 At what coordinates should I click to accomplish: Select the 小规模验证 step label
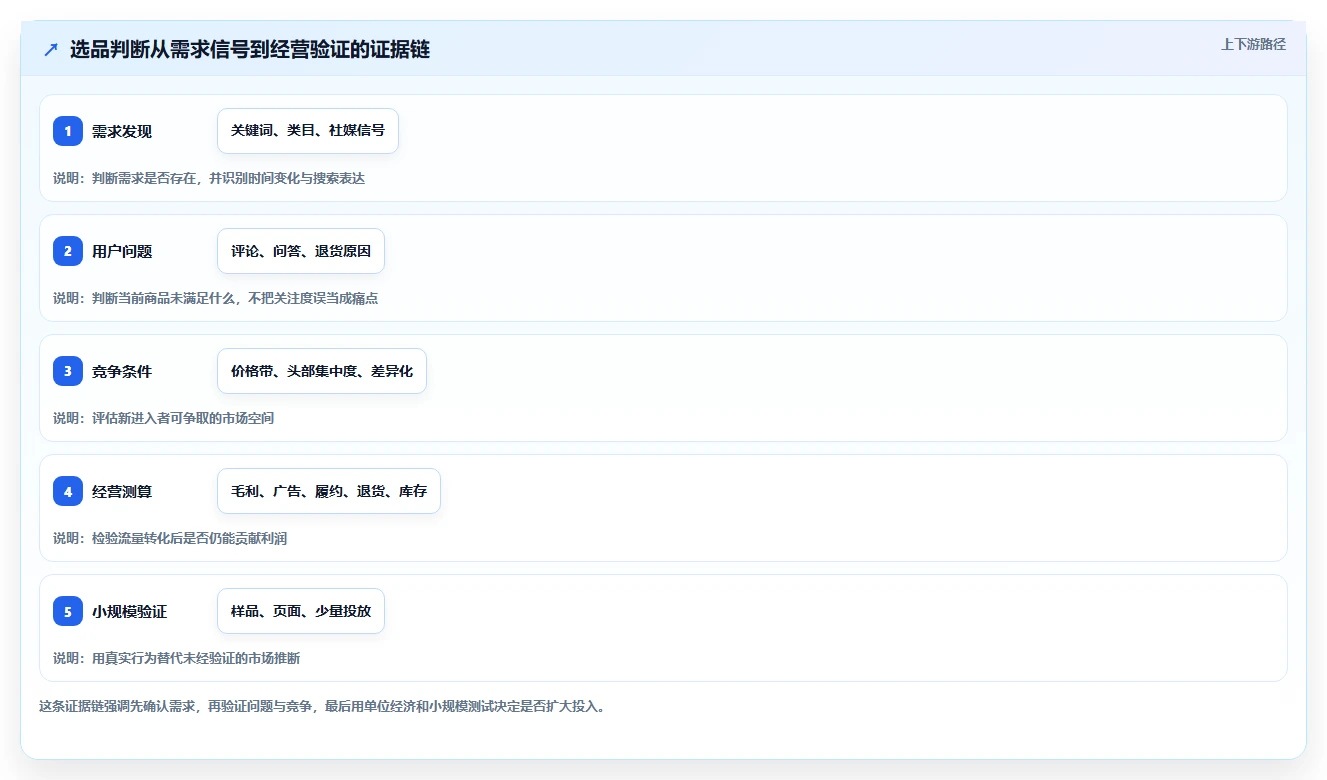130,611
